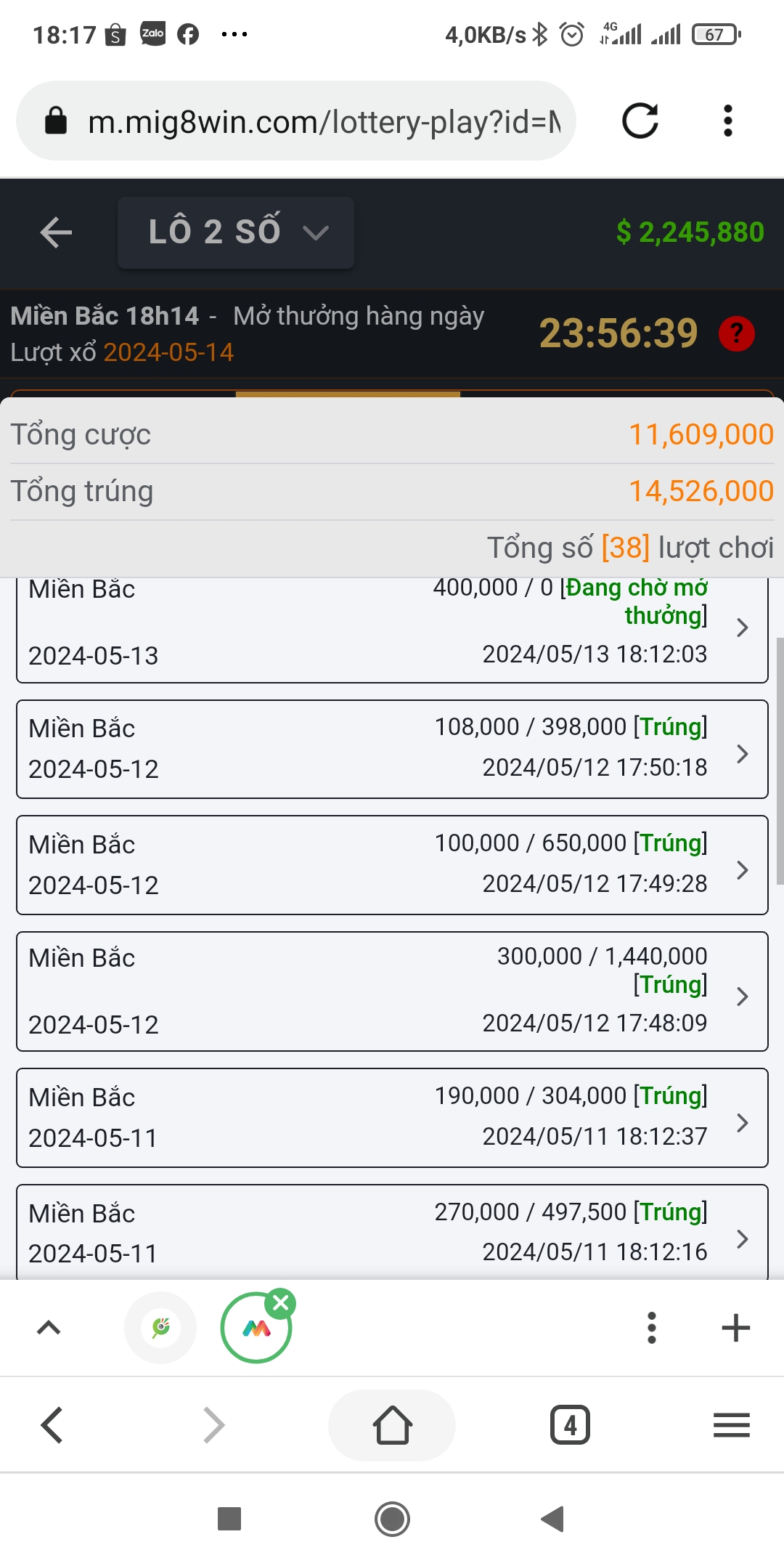The image size is (784, 1566).
Task: Open the vertical dots menu beside the plus icon
Action: coord(652,1328)
